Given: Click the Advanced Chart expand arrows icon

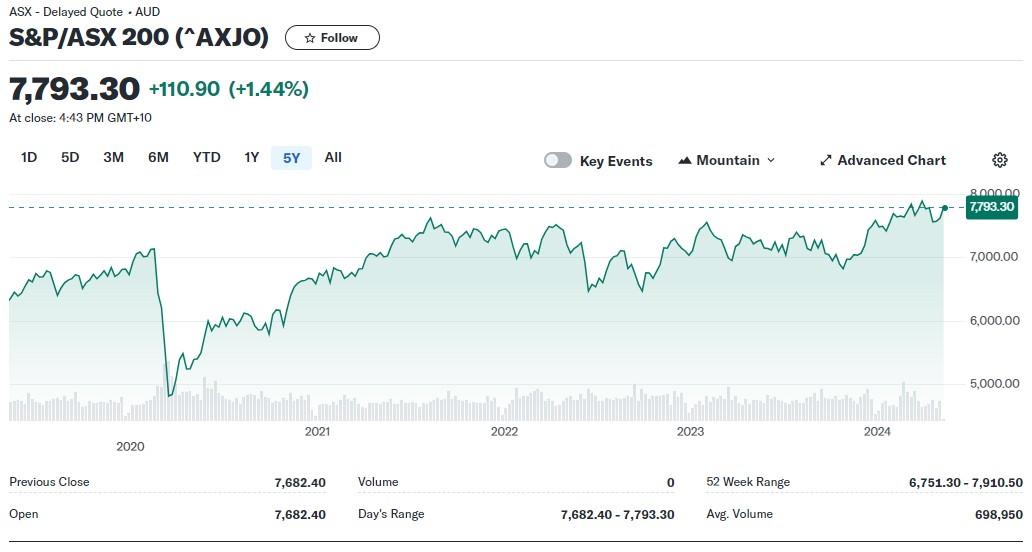Looking at the screenshot, I should click(825, 161).
